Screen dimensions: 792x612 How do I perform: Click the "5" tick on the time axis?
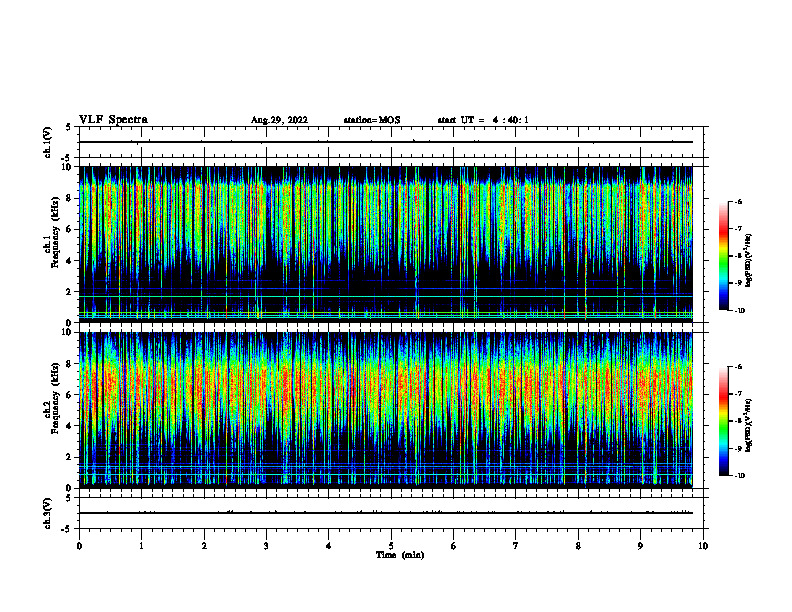[x=391, y=546]
